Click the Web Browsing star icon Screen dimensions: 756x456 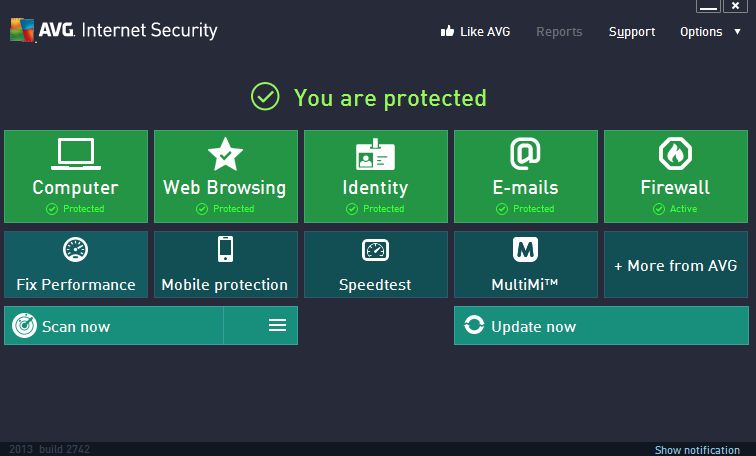coord(225,154)
